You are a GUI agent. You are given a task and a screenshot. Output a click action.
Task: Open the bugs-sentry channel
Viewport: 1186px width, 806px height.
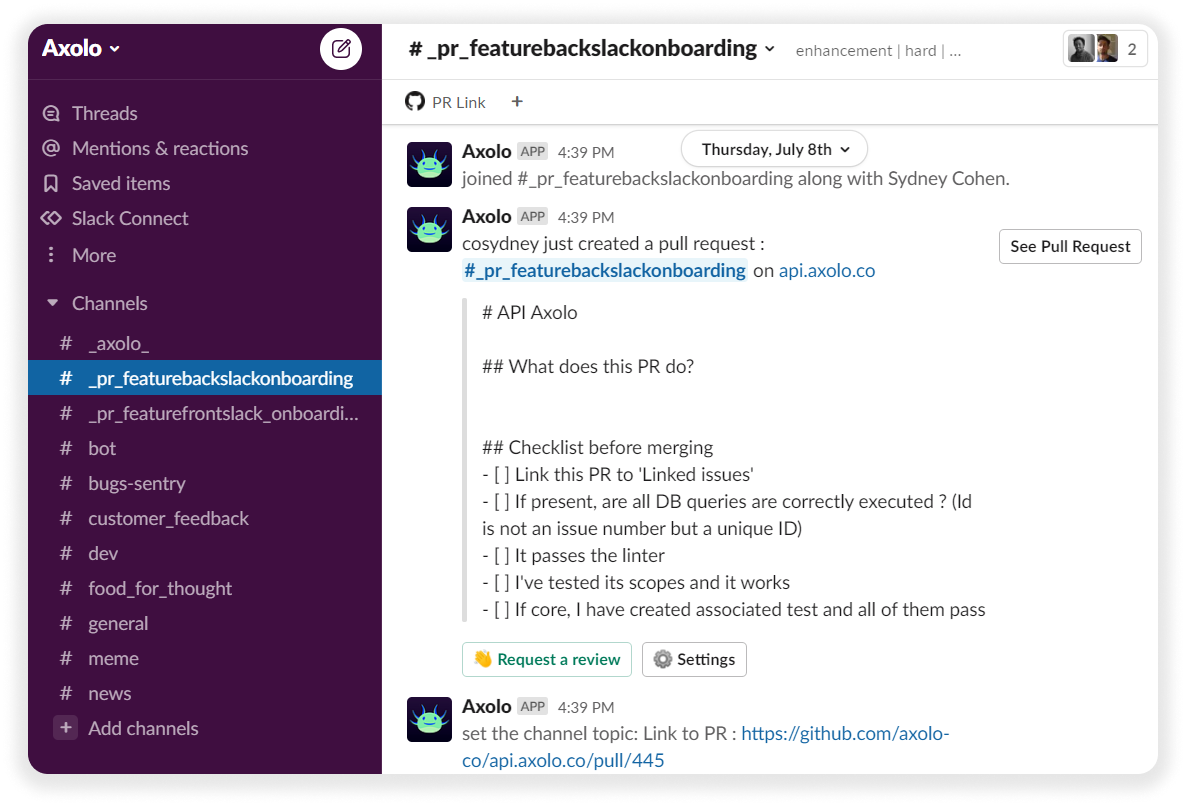[x=204, y=483]
